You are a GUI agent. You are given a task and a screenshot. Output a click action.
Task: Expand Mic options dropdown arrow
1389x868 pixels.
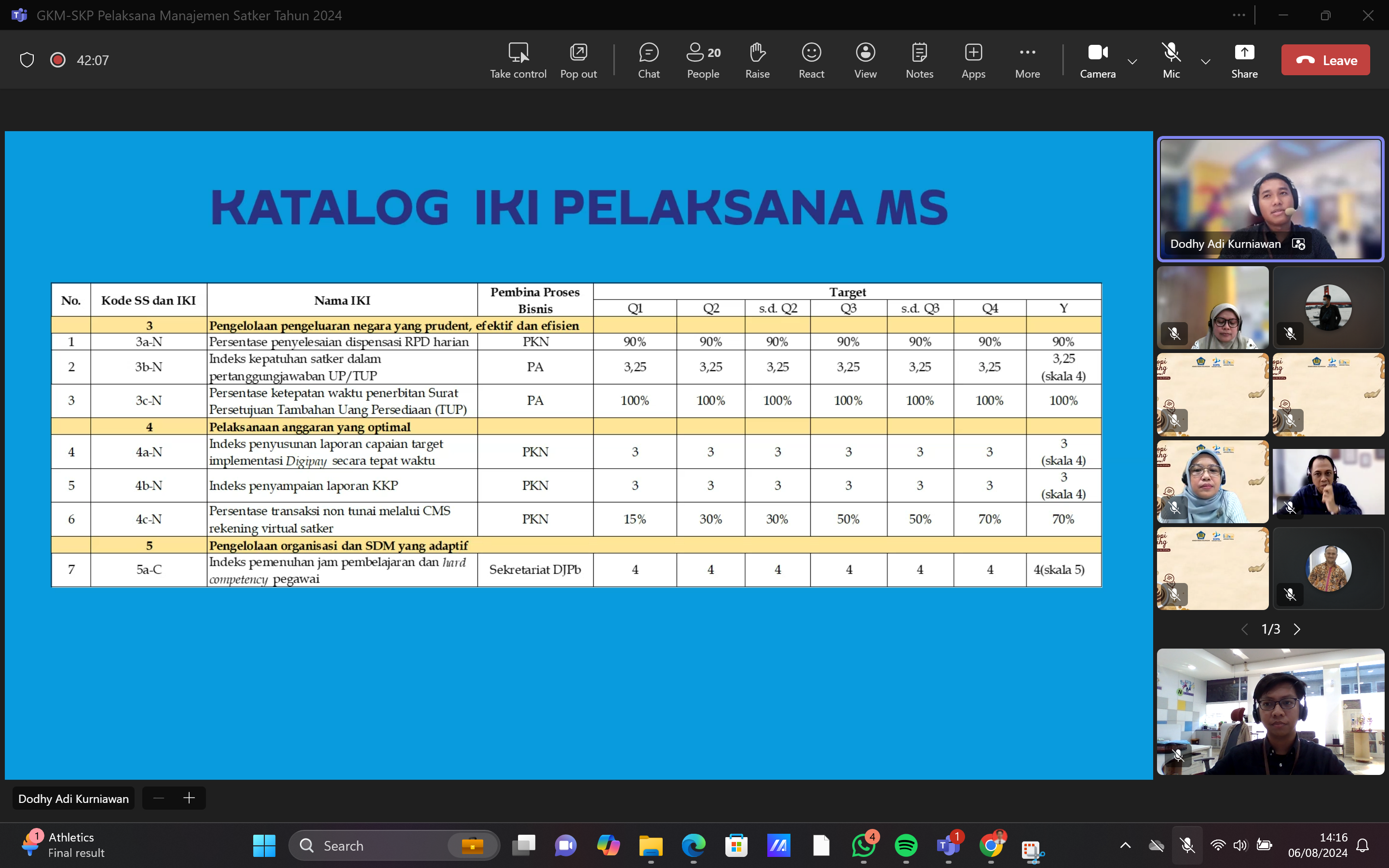(x=1205, y=61)
